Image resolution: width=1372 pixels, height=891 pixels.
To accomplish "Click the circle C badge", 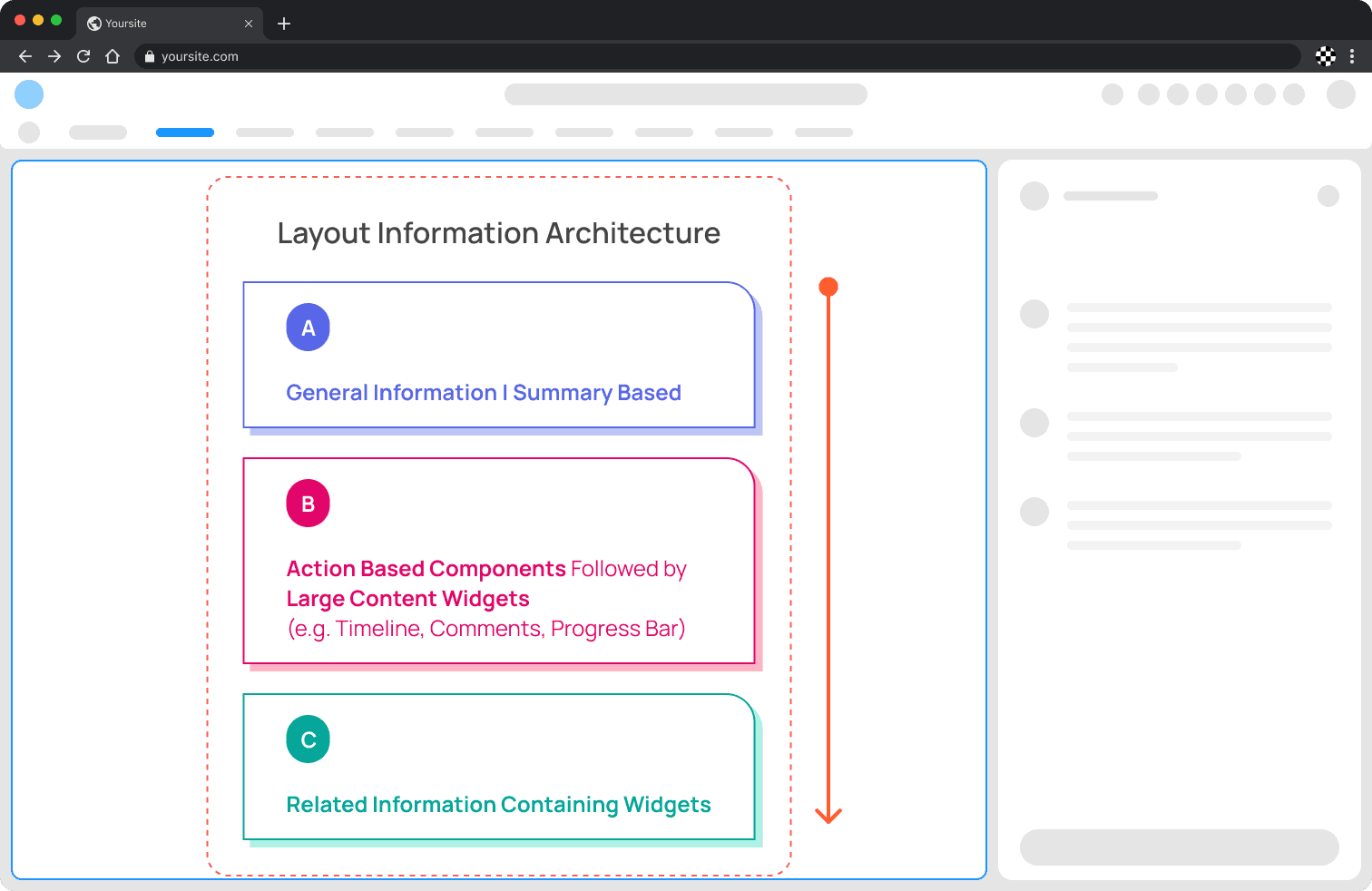I will [309, 739].
